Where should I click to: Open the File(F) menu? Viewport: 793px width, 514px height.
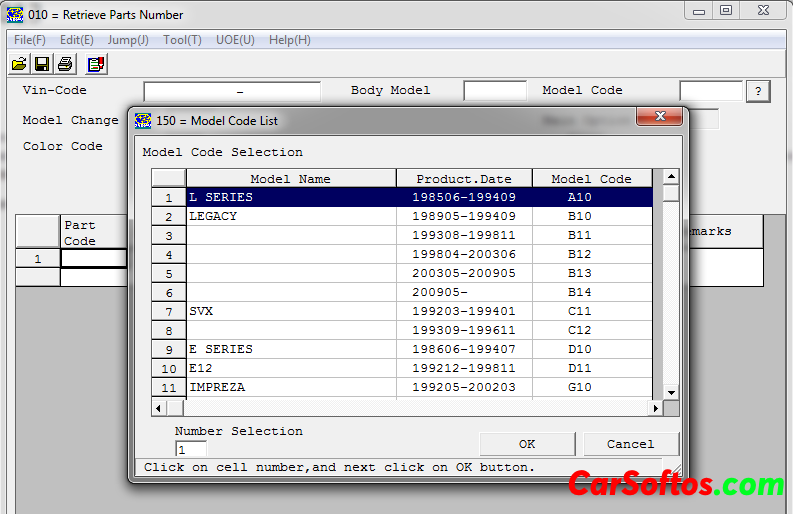pos(29,40)
